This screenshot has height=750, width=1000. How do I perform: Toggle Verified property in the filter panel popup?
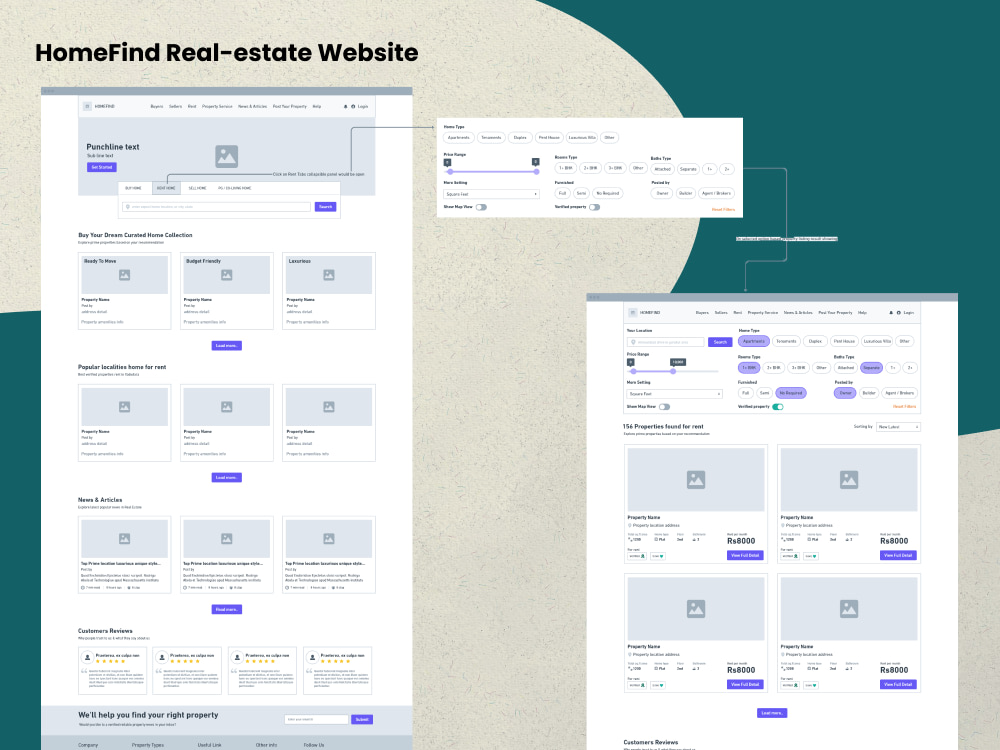click(x=594, y=207)
